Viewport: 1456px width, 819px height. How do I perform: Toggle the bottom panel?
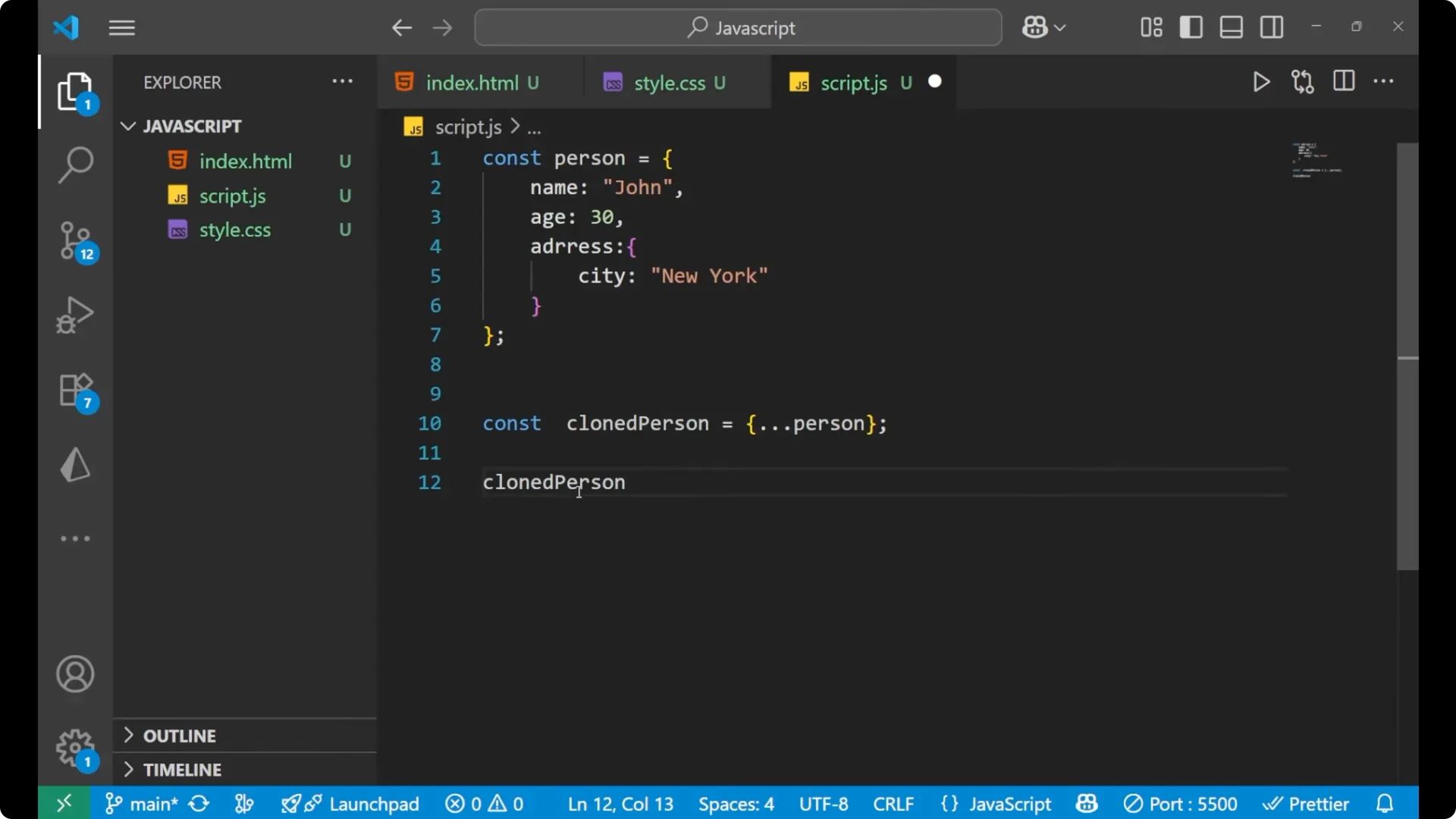[x=1231, y=27]
